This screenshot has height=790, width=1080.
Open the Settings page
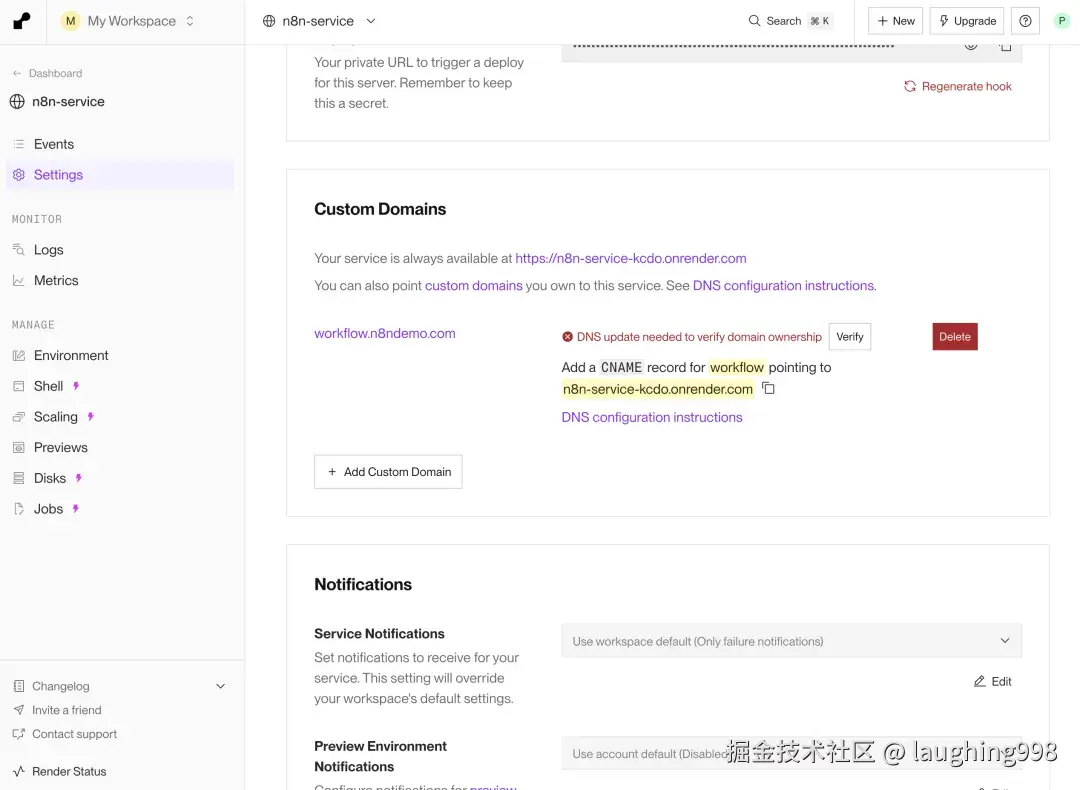tap(120, 175)
